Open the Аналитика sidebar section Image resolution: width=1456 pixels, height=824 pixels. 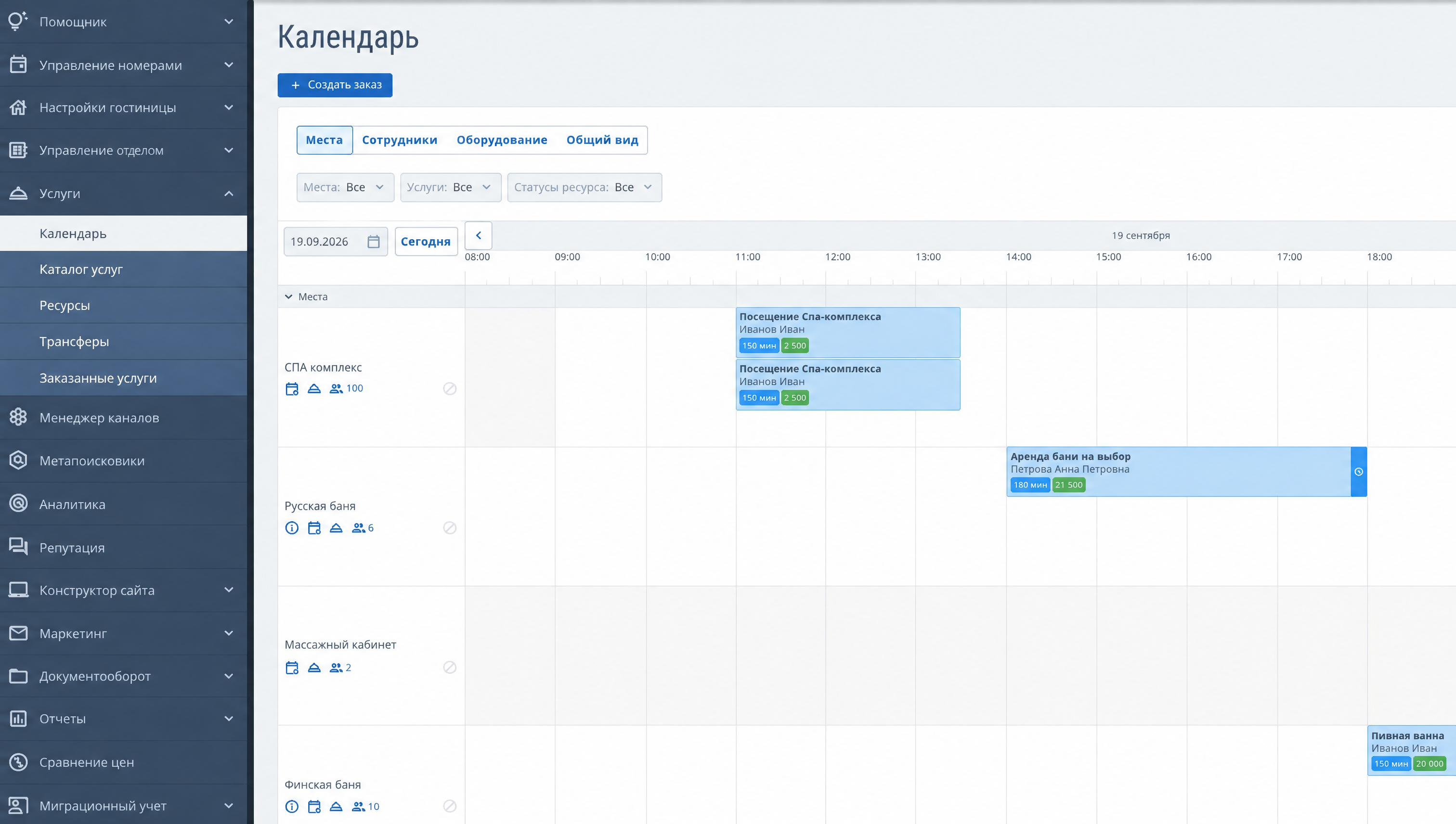coord(123,504)
